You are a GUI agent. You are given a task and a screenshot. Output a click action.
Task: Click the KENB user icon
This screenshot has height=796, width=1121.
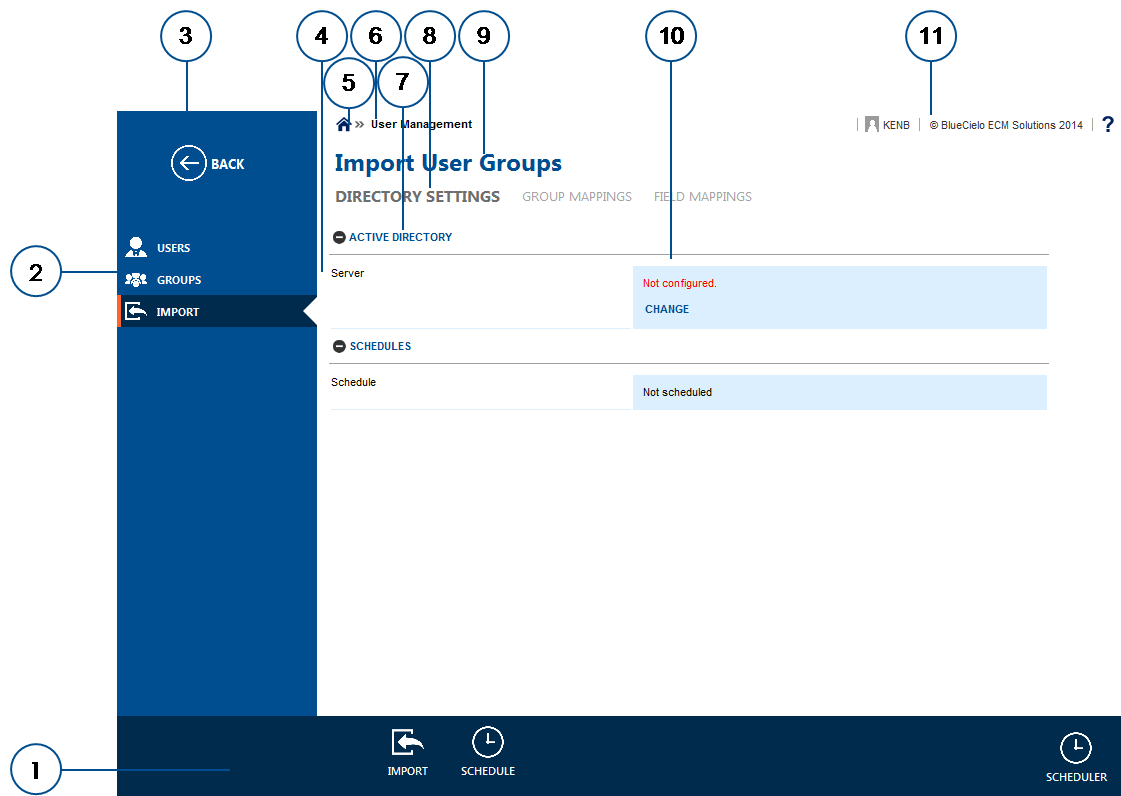[x=871, y=124]
